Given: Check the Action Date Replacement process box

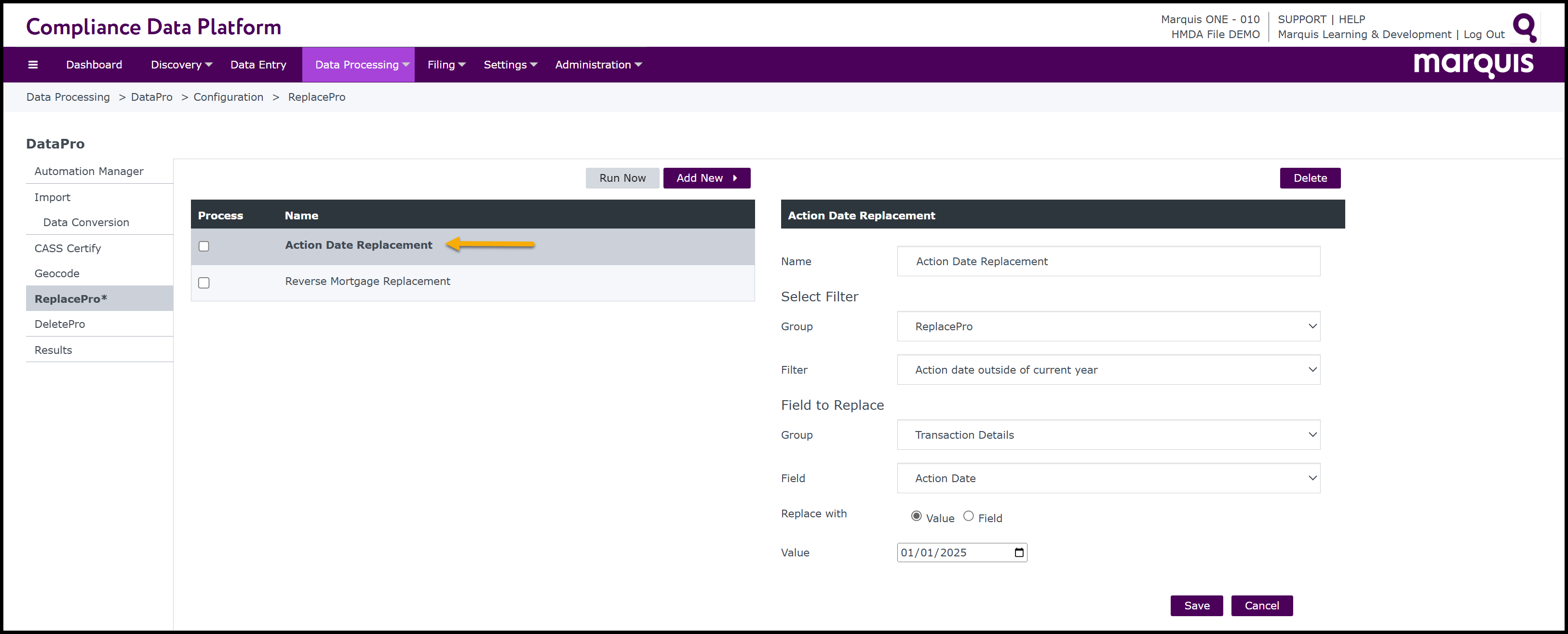Looking at the screenshot, I should (204, 246).
